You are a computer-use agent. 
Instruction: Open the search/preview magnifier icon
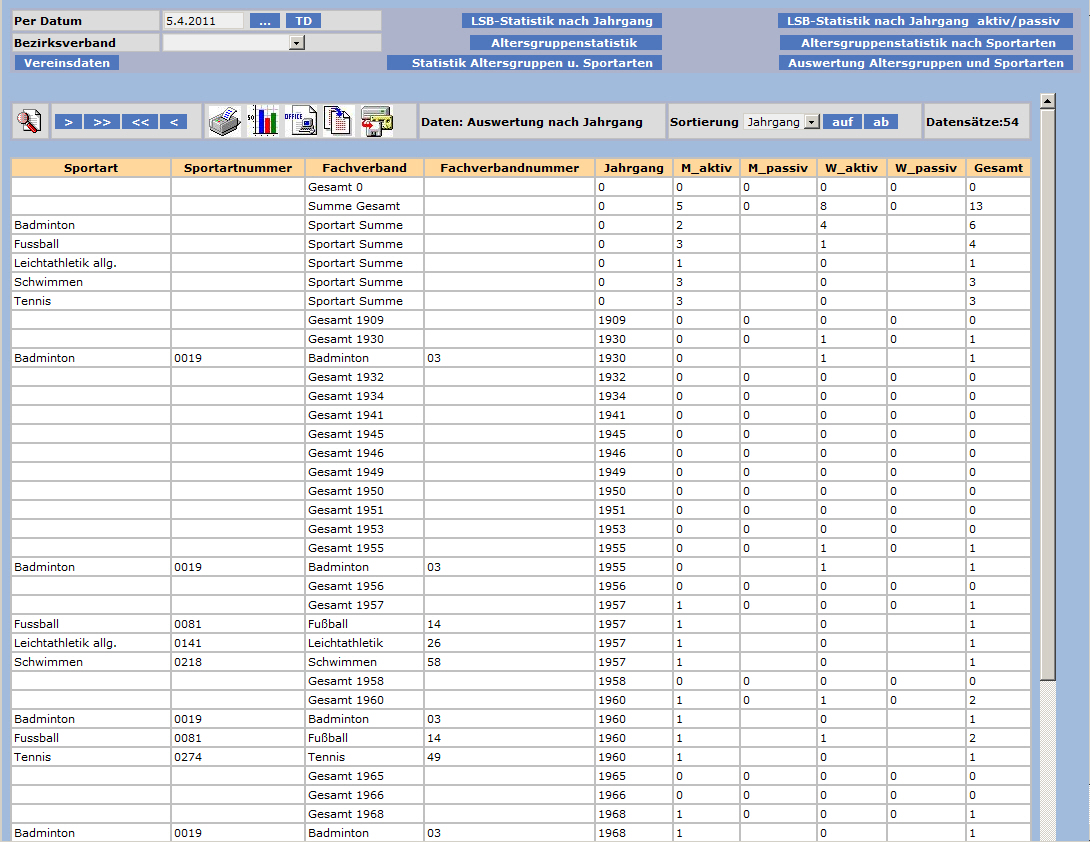coord(29,122)
